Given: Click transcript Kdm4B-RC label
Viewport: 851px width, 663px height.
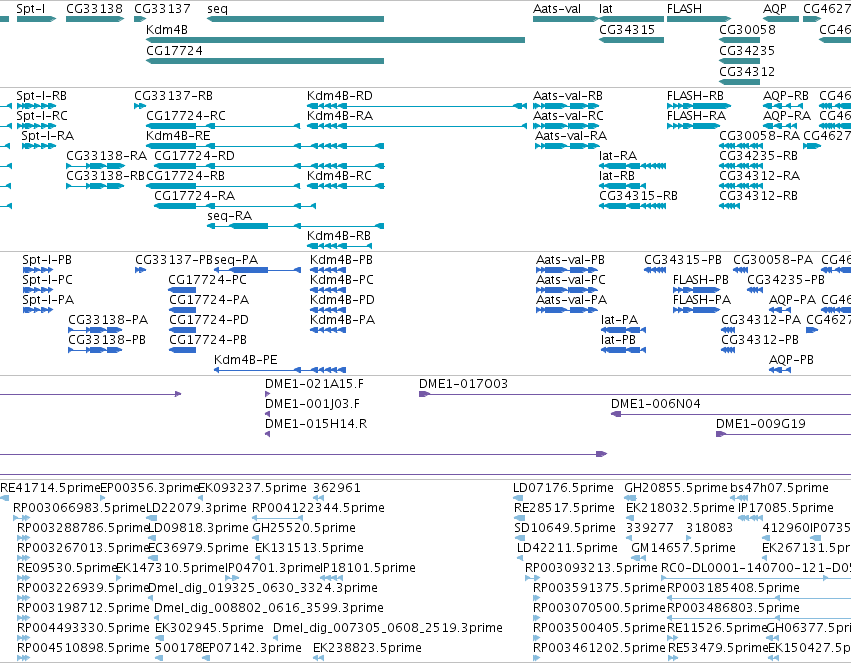Looking at the screenshot, I should (339, 176).
